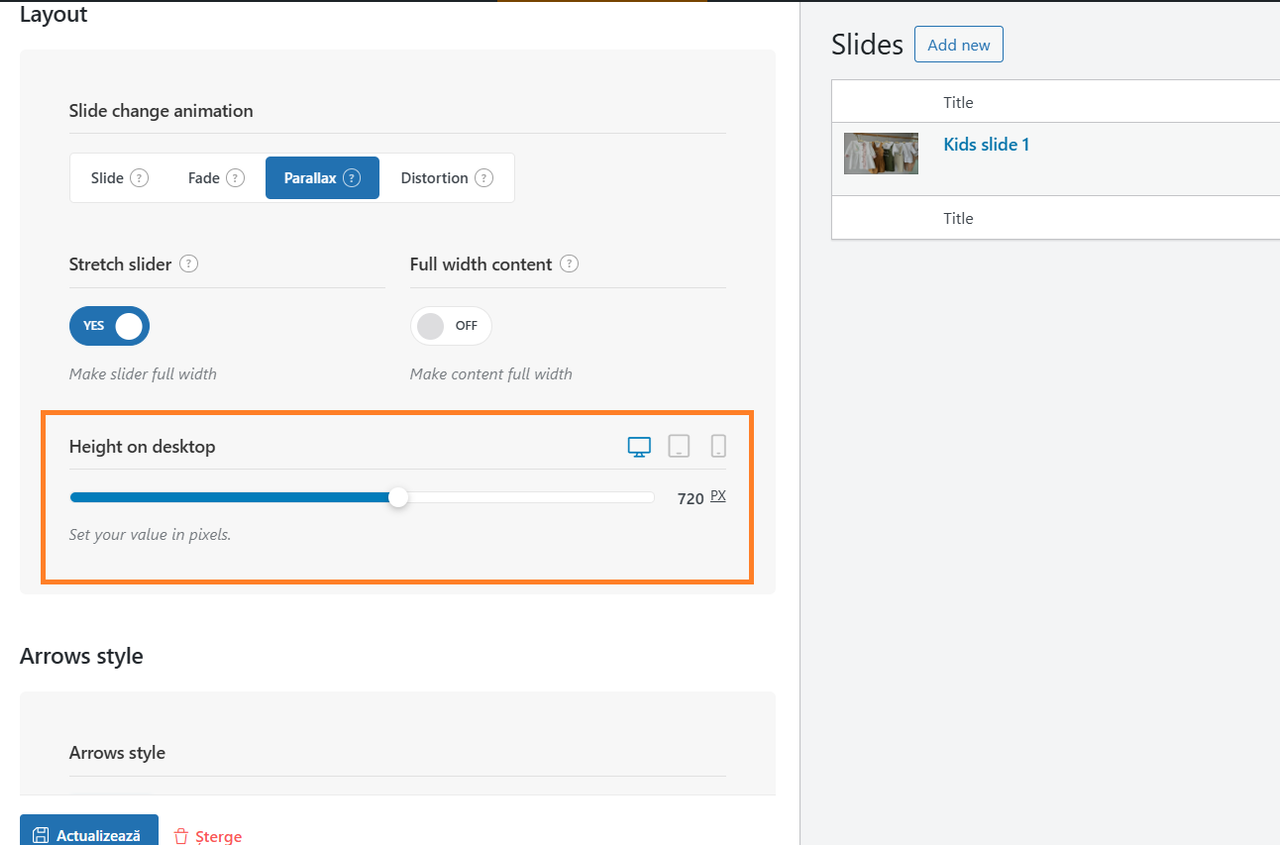Select the mobile phone device icon

pyautogui.click(x=718, y=446)
